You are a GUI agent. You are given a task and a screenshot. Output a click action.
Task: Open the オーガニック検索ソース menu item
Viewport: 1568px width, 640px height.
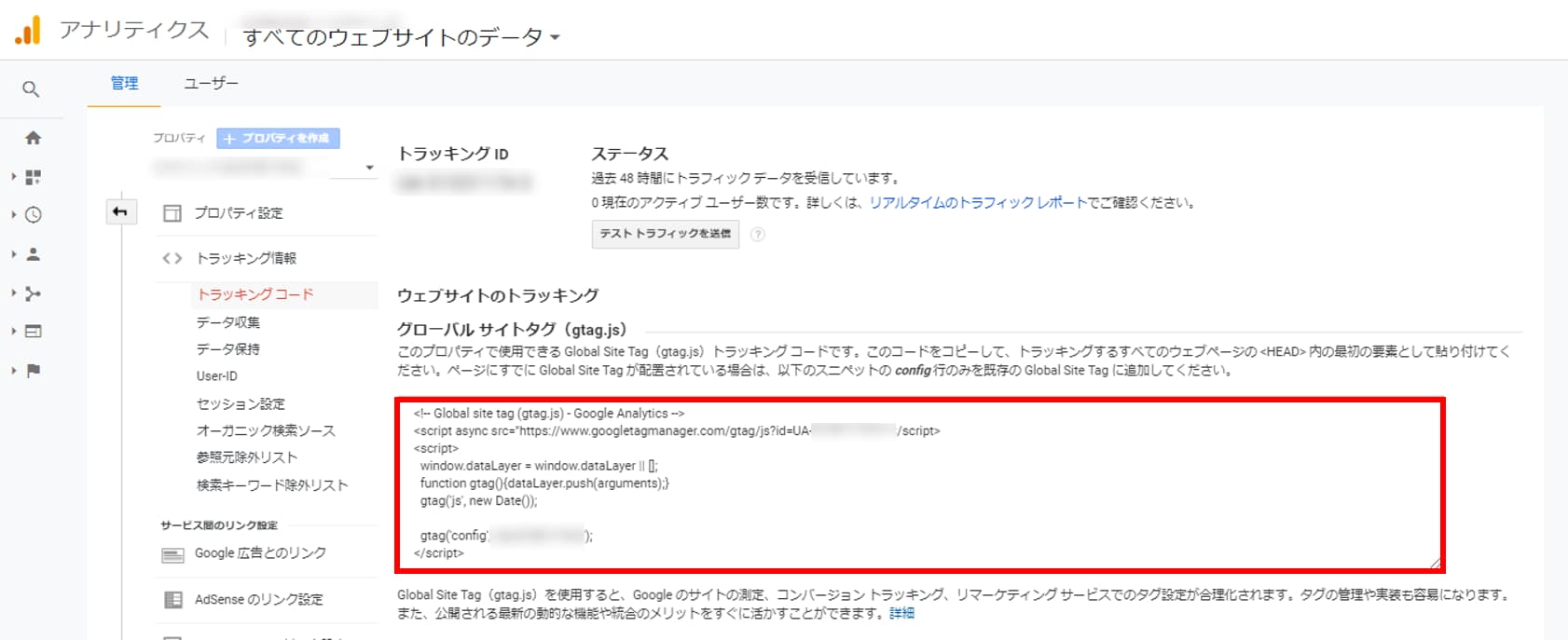266,431
